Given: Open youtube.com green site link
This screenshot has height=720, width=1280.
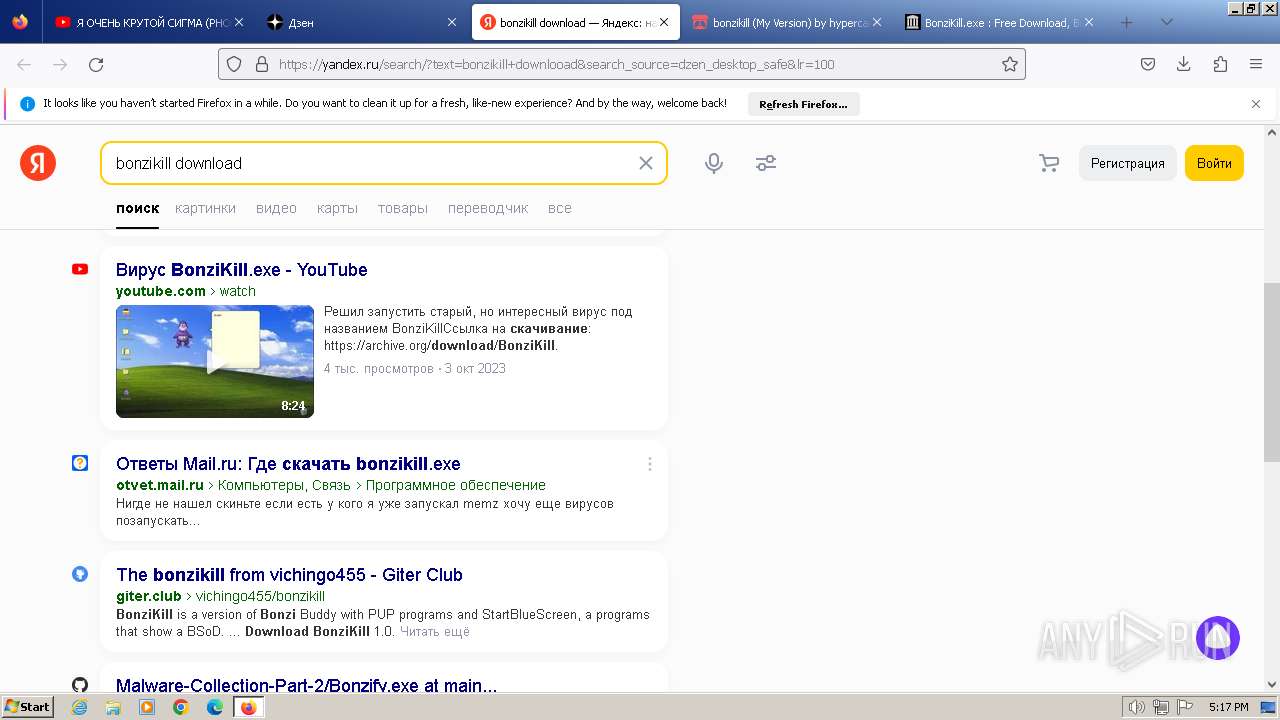Looking at the screenshot, I should click(161, 291).
